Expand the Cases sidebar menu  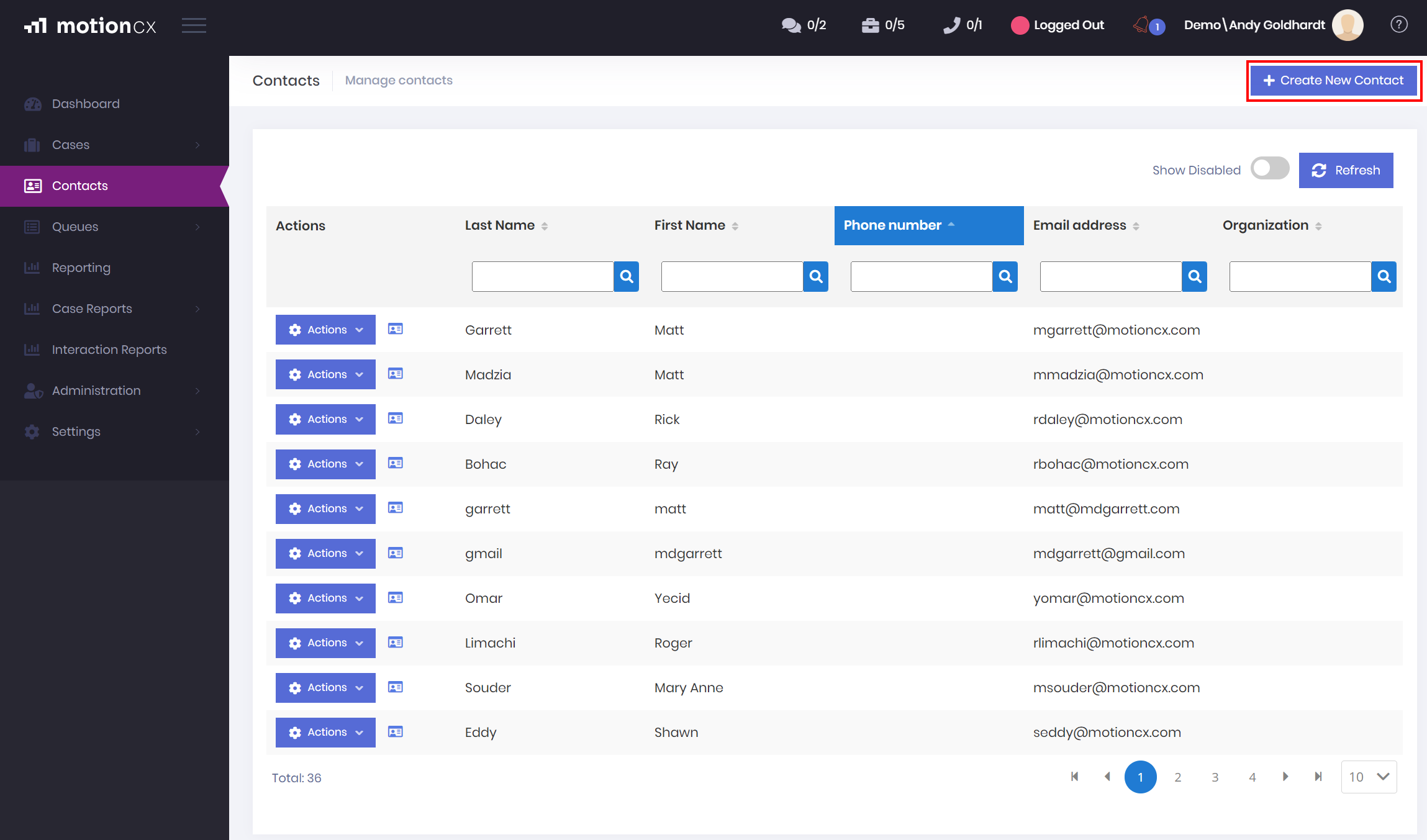pos(114,145)
